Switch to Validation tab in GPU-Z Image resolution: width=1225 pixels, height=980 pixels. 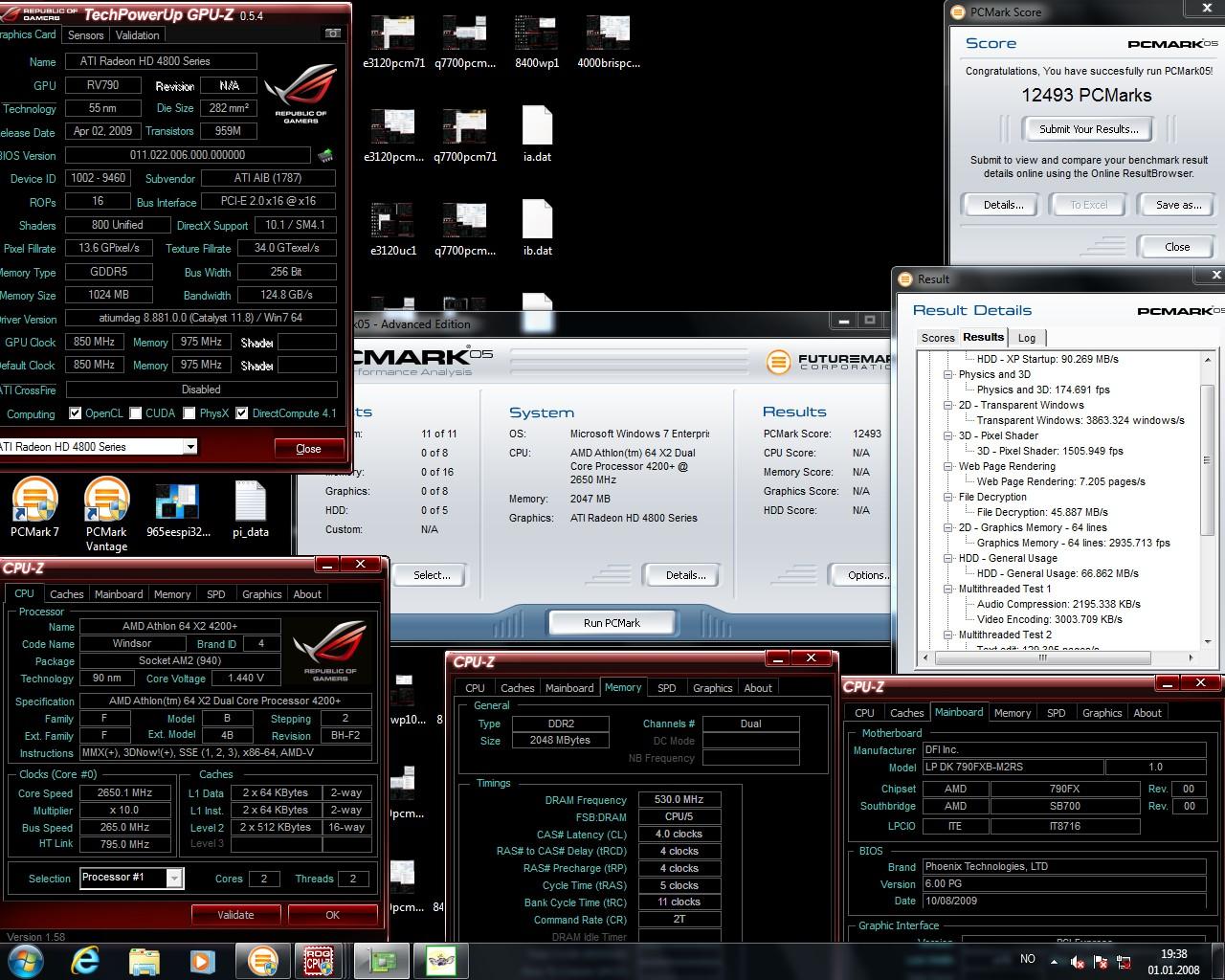(138, 34)
